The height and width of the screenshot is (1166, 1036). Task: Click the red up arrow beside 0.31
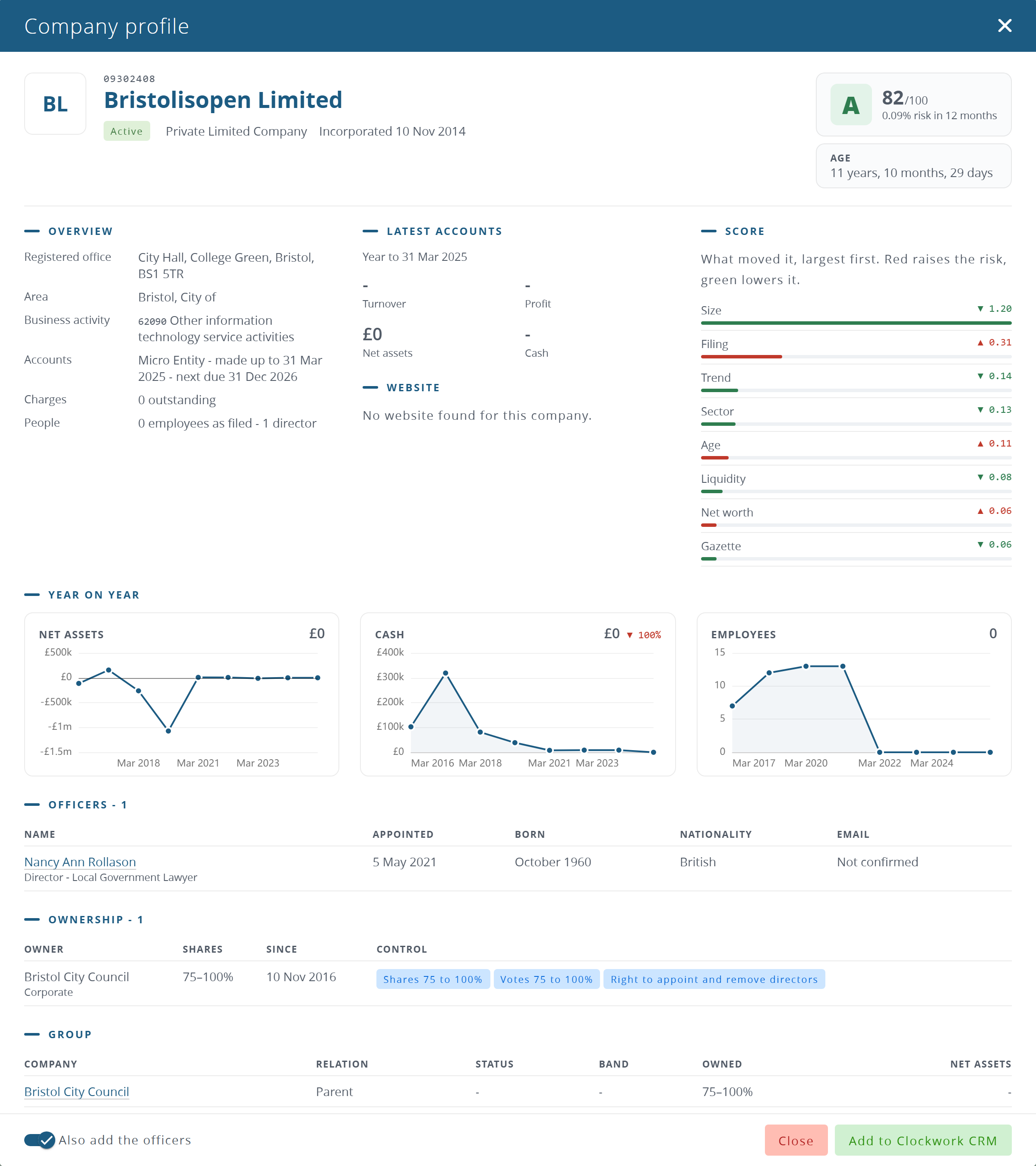pyautogui.click(x=980, y=342)
